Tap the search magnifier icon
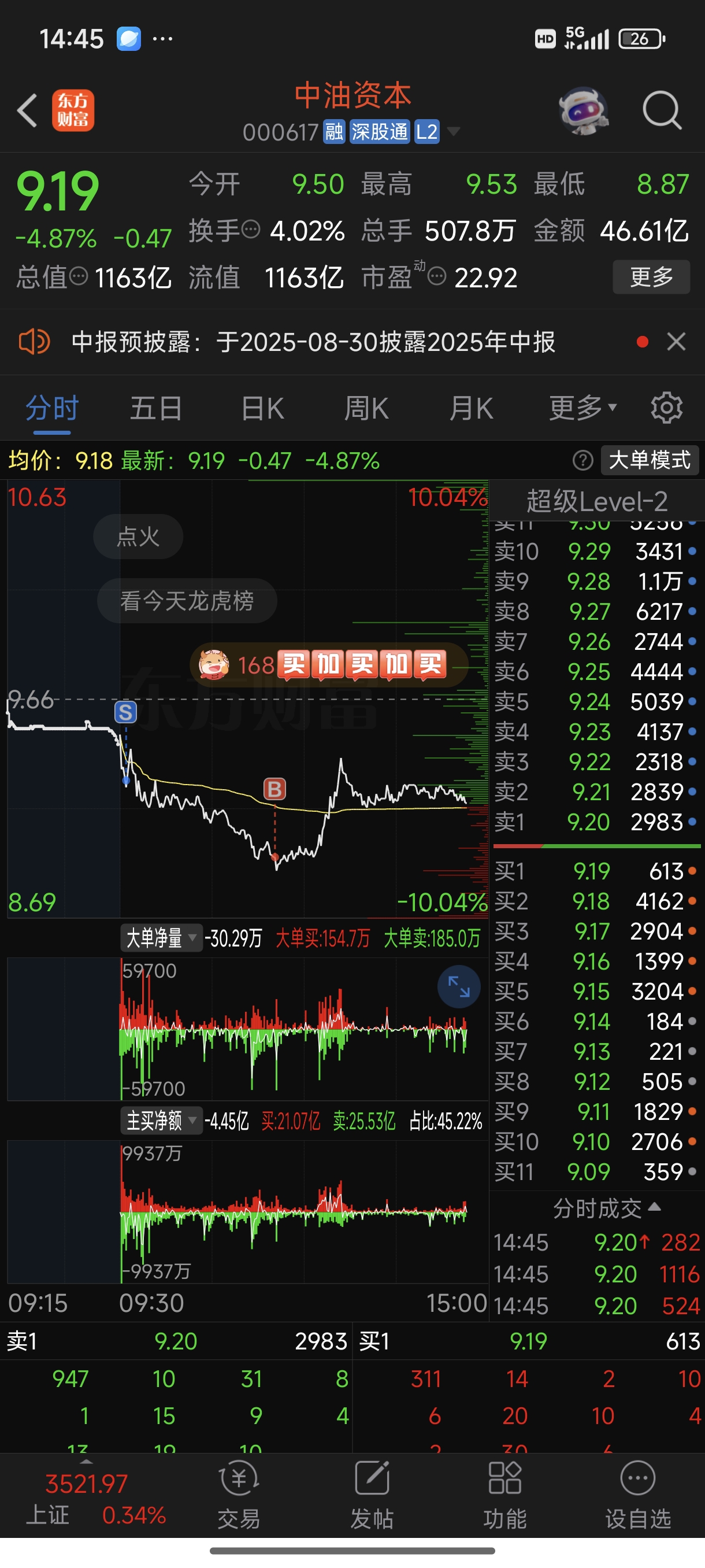 (x=662, y=111)
